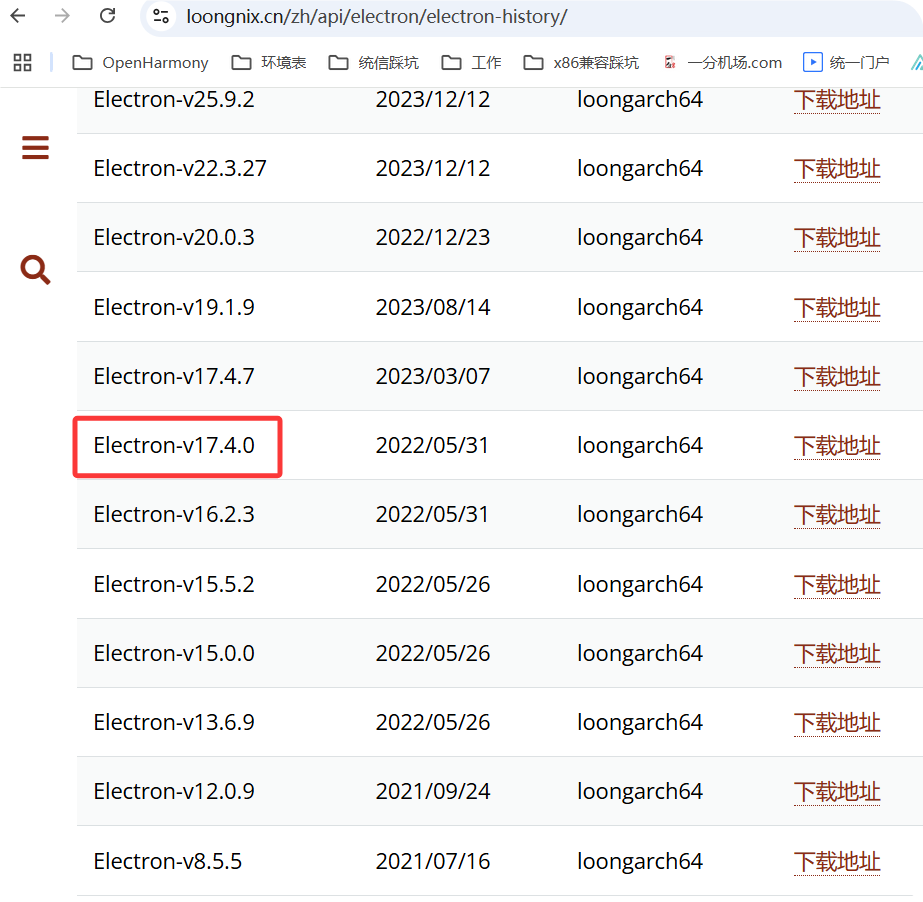923x902 pixels.
Task: Open download link for Electron-v22.3.27
Action: coord(837,169)
